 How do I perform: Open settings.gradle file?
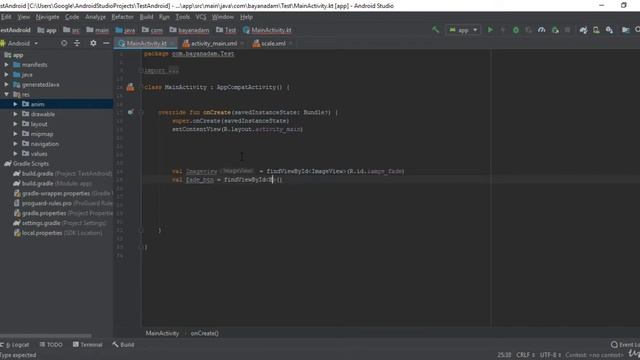tap(60, 223)
